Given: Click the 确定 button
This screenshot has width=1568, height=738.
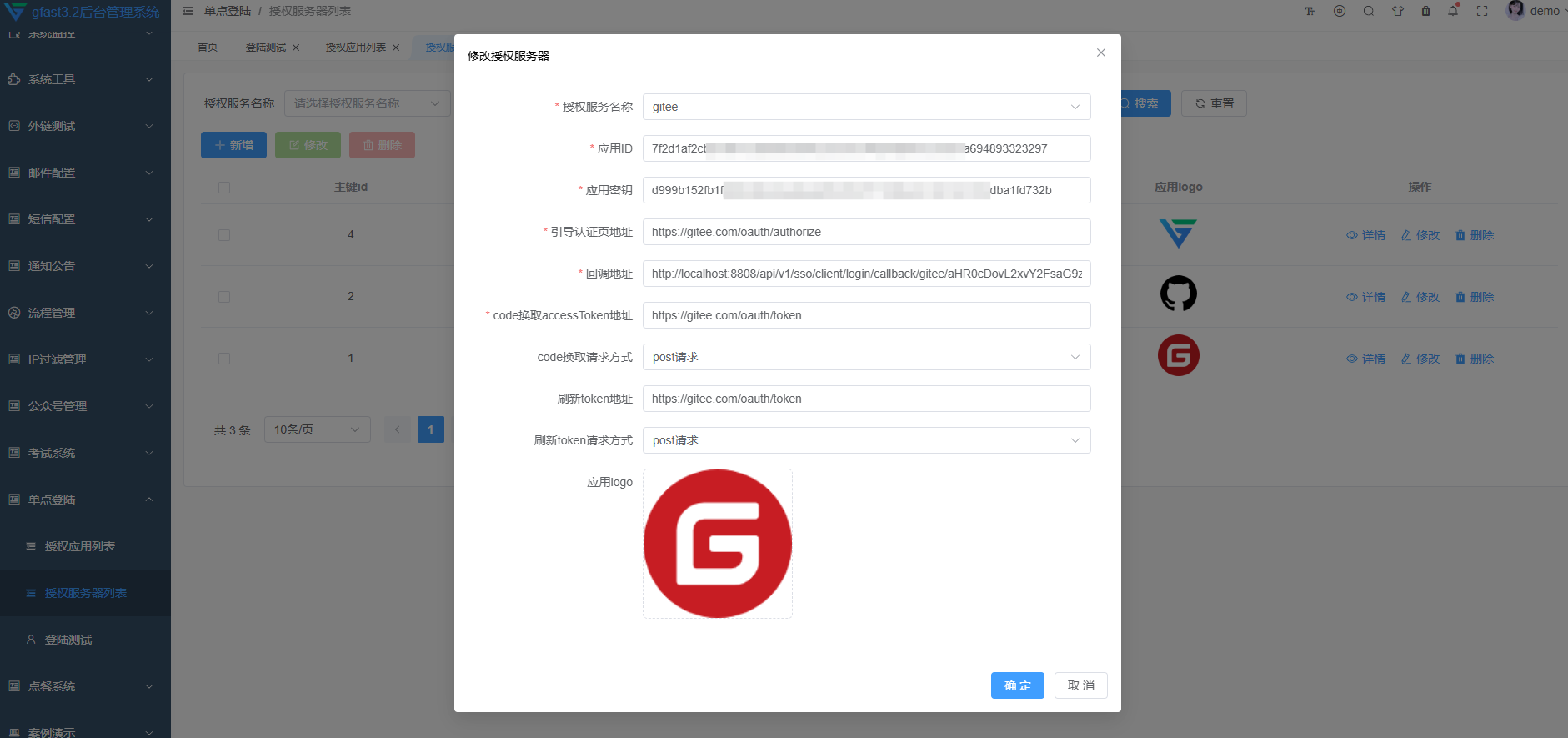Looking at the screenshot, I should (x=1017, y=685).
